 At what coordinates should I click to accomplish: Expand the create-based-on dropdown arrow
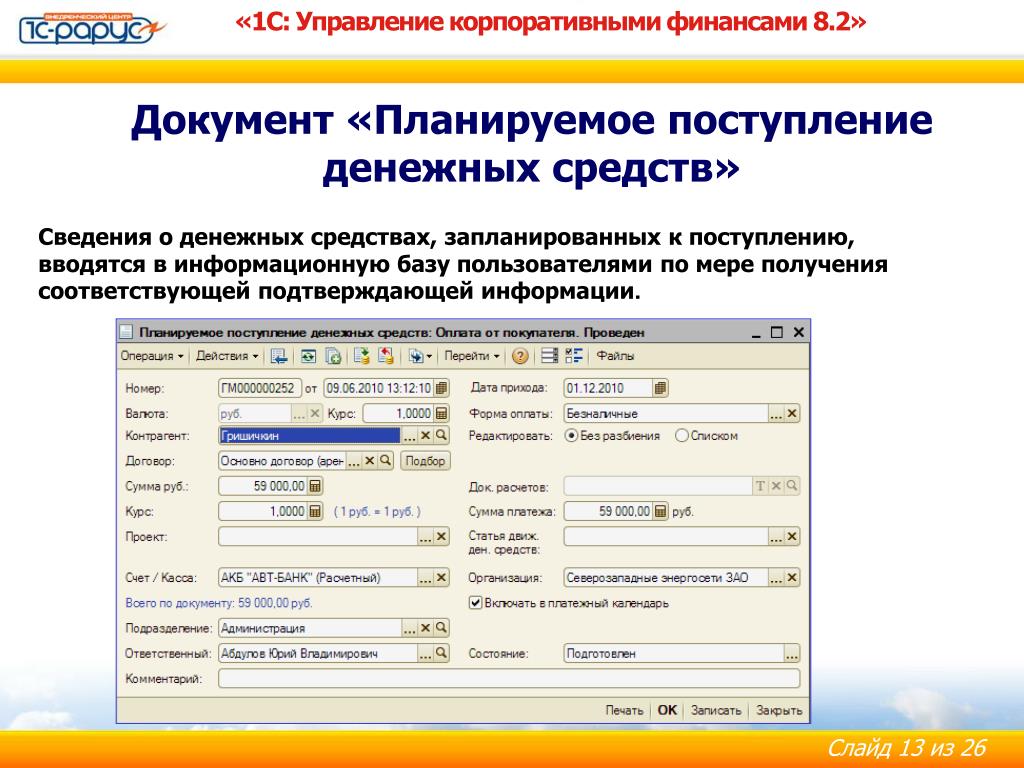pos(429,357)
